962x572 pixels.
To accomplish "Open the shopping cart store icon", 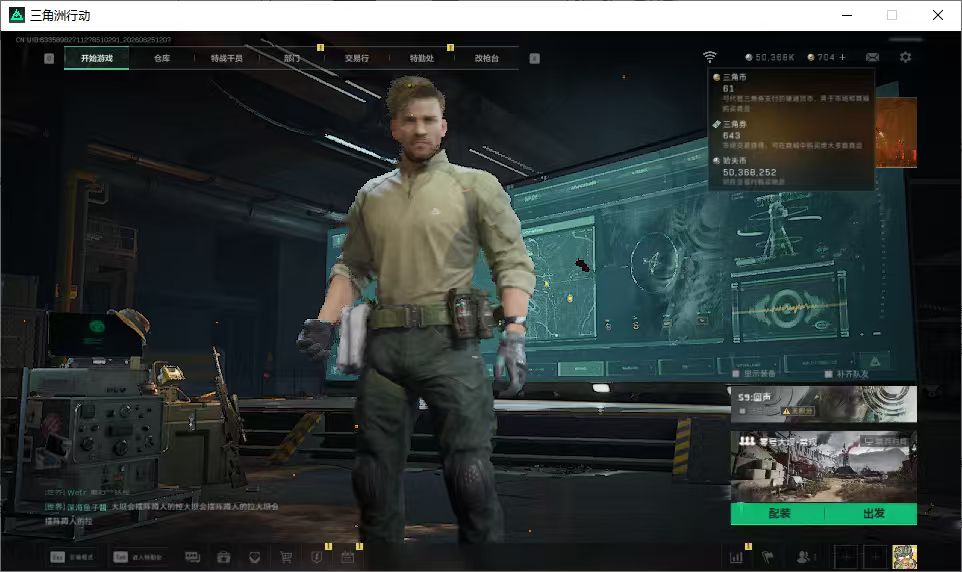I will [x=285, y=557].
